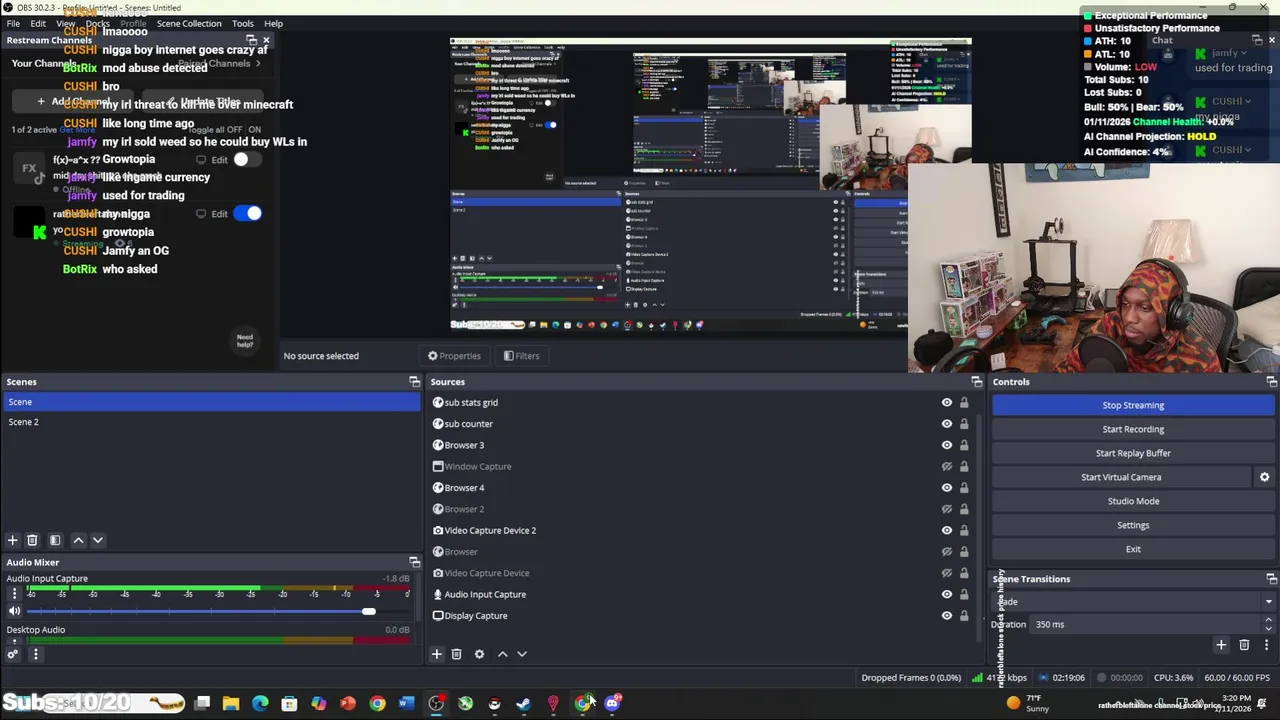Delete selected source with trash icon

(x=456, y=654)
